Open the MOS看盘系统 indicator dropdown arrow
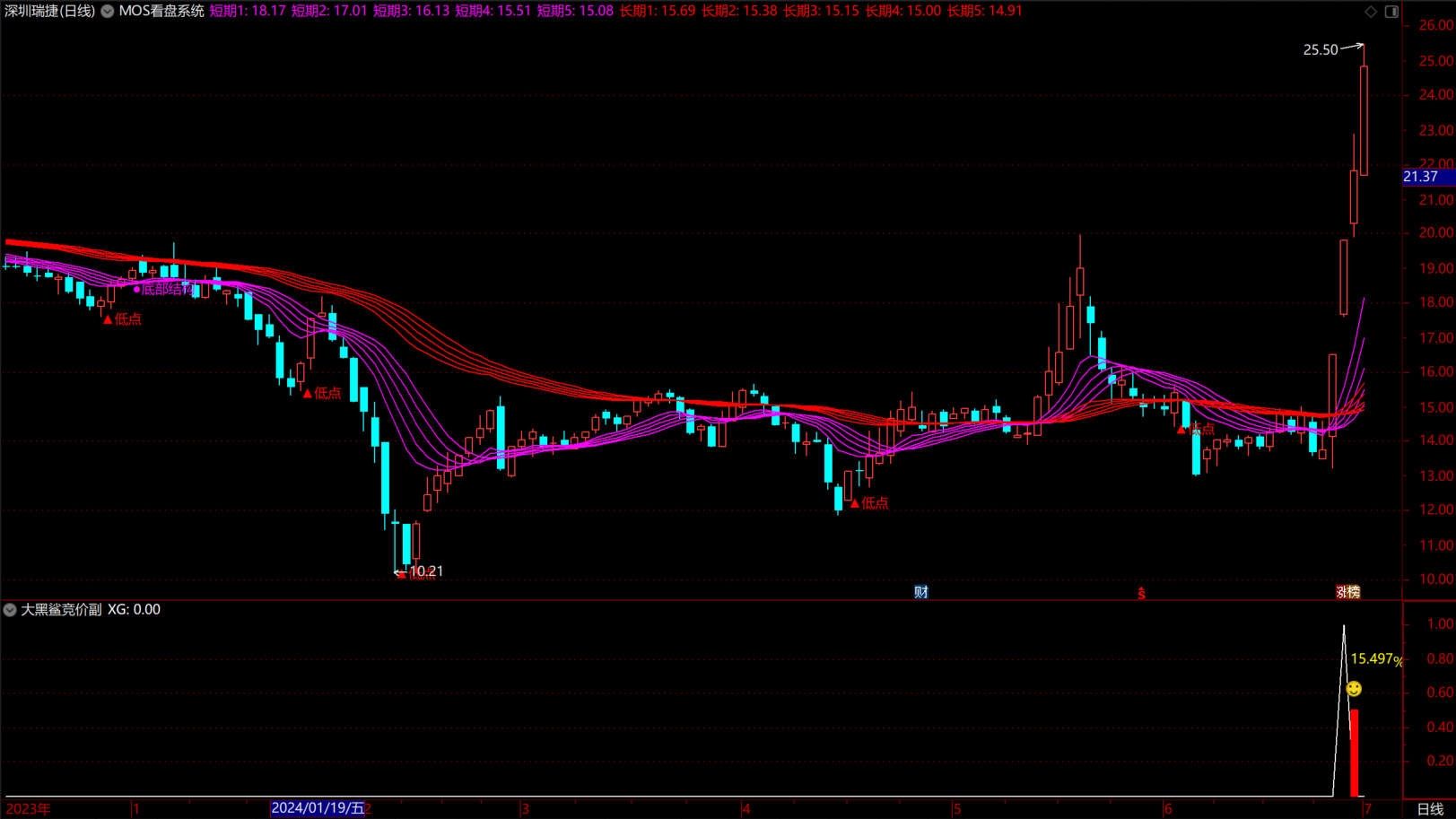The width and height of the screenshot is (1456, 819). 108,12
